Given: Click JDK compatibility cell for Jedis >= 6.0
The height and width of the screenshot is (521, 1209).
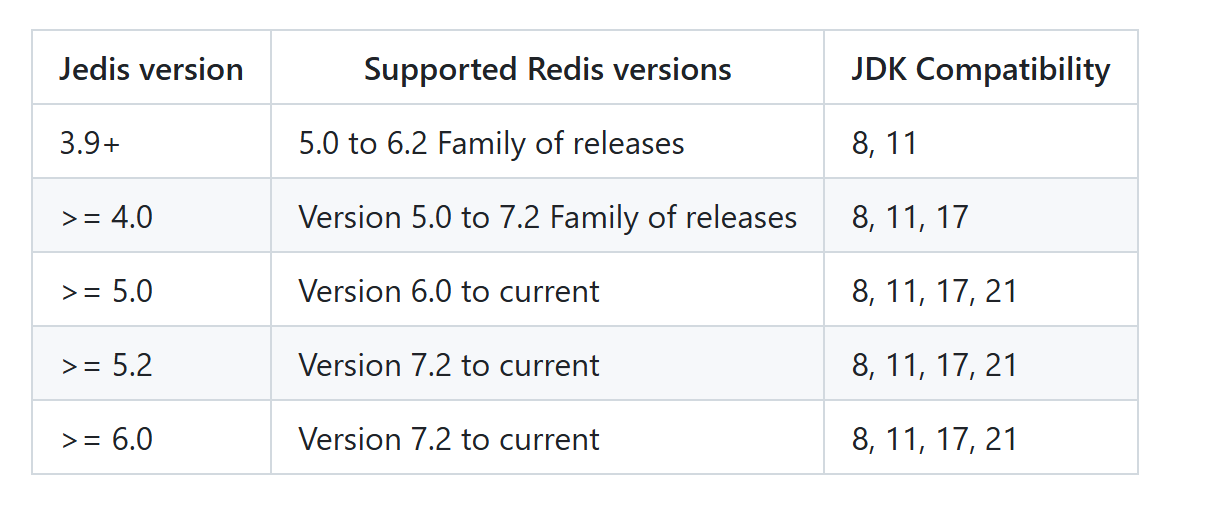Looking at the screenshot, I should tap(934, 439).
